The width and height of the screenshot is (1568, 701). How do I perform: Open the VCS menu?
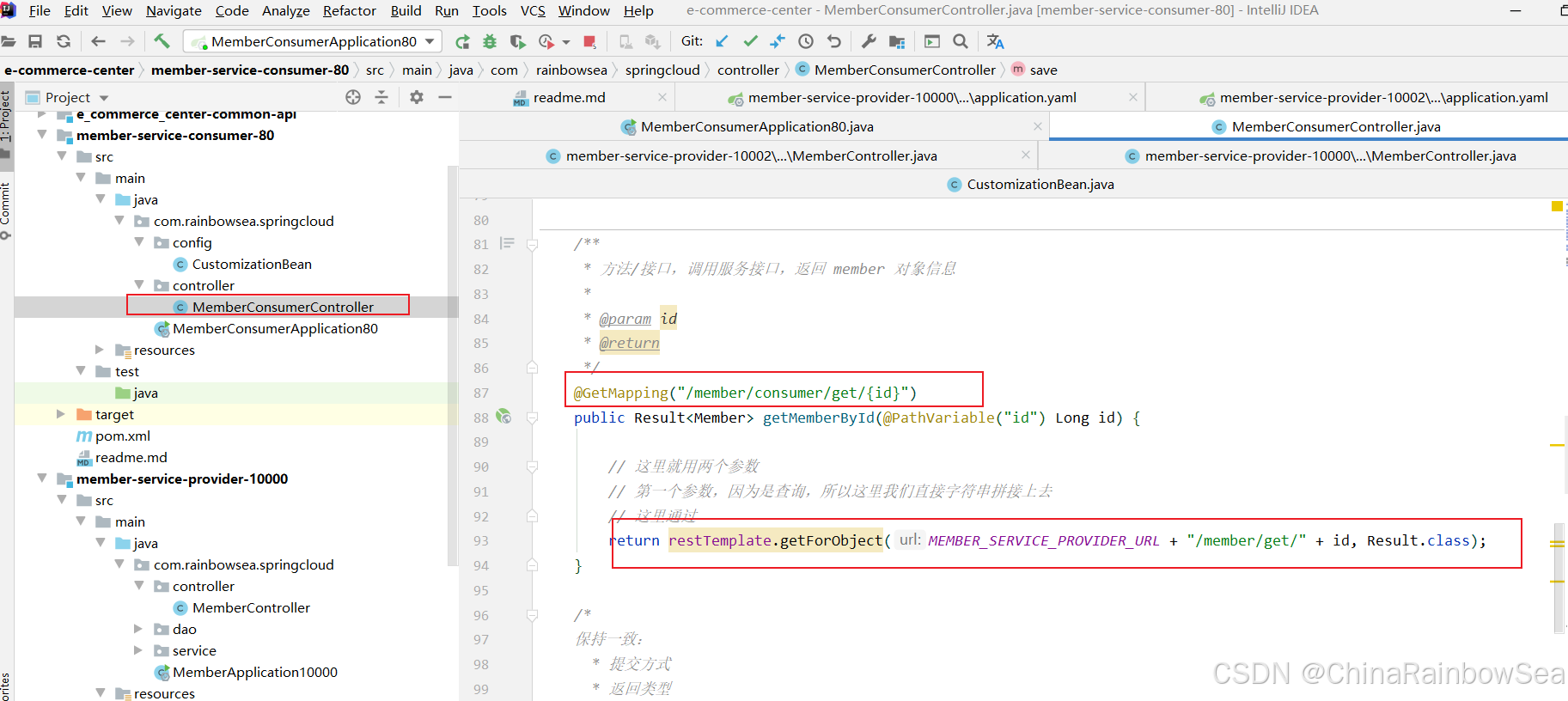tap(533, 10)
